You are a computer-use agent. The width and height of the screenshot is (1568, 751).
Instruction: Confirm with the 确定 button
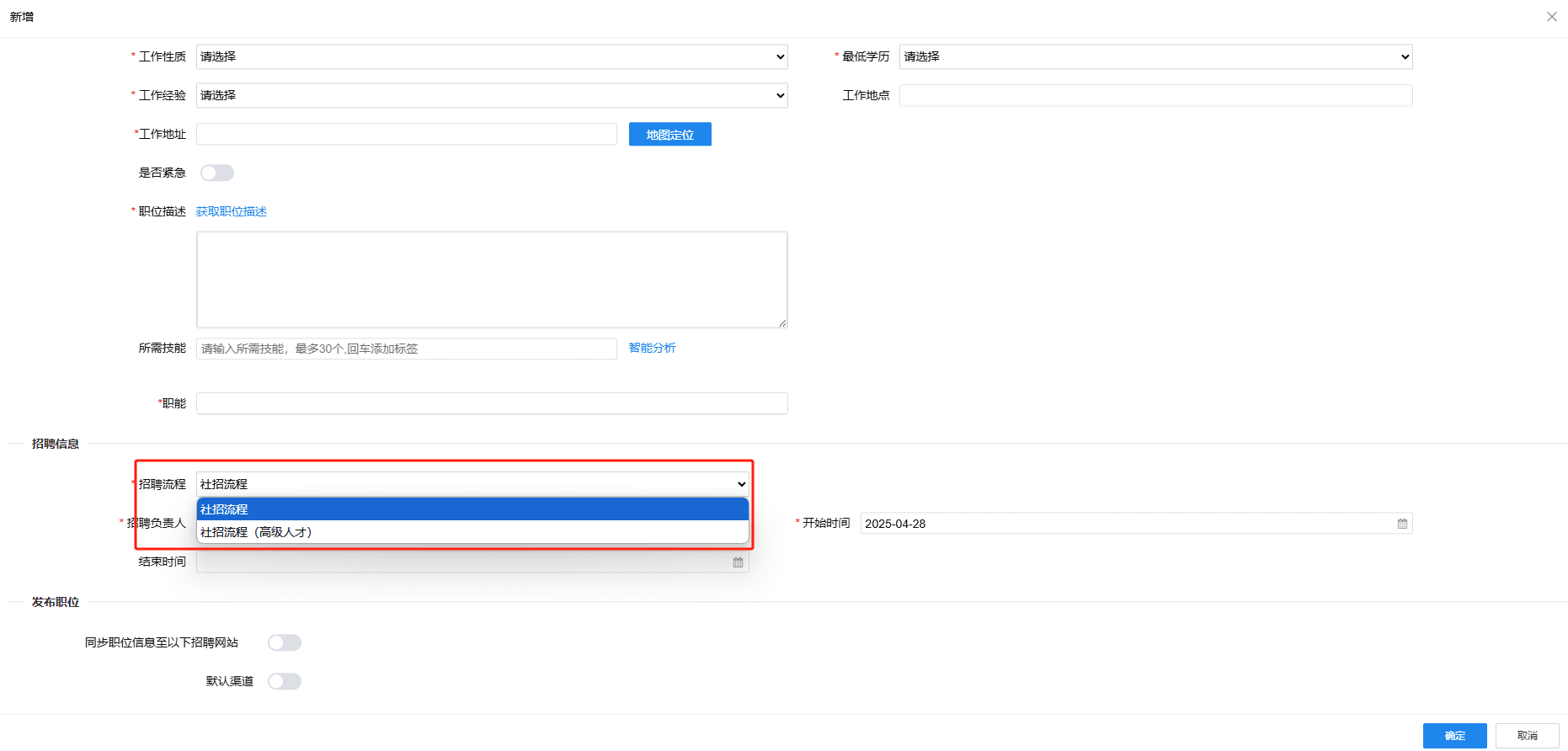pyautogui.click(x=1455, y=736)
